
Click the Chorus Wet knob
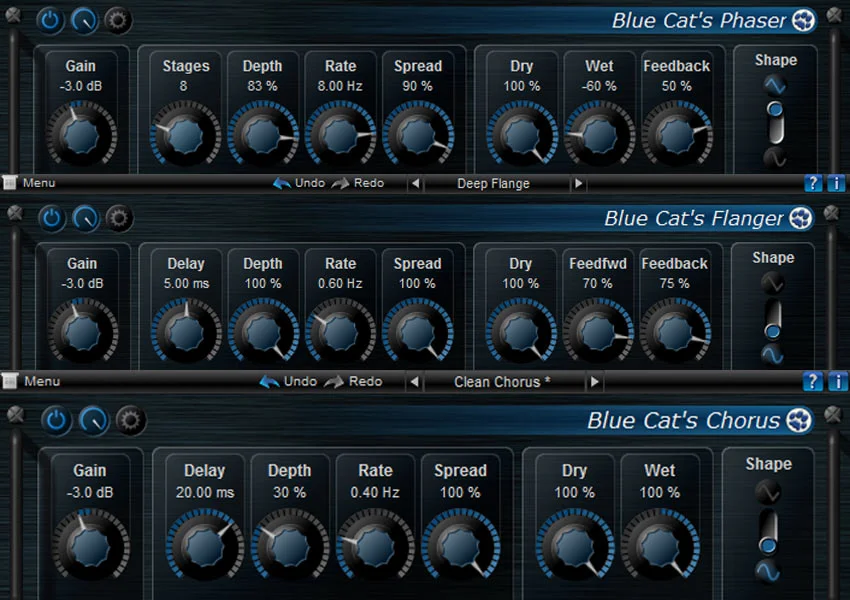(x=660, y=545)
